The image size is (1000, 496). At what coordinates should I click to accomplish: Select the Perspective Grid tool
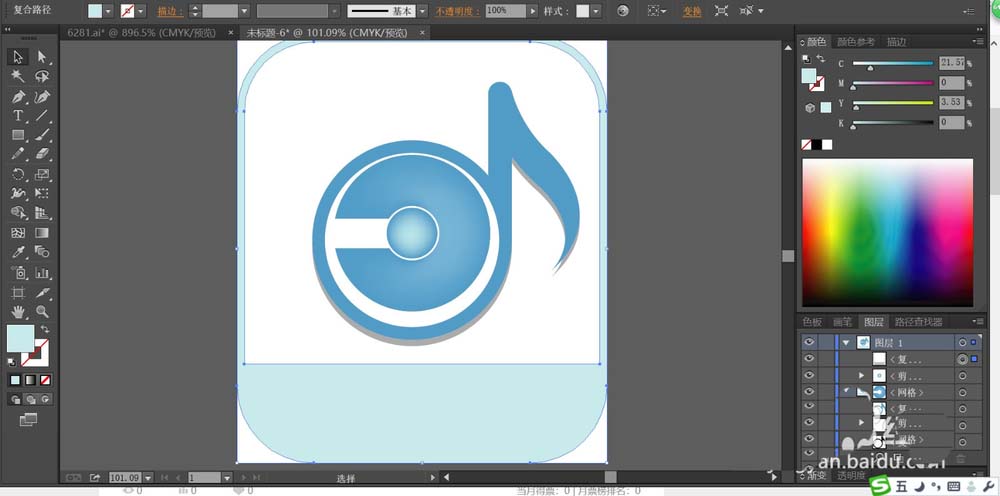42,213
